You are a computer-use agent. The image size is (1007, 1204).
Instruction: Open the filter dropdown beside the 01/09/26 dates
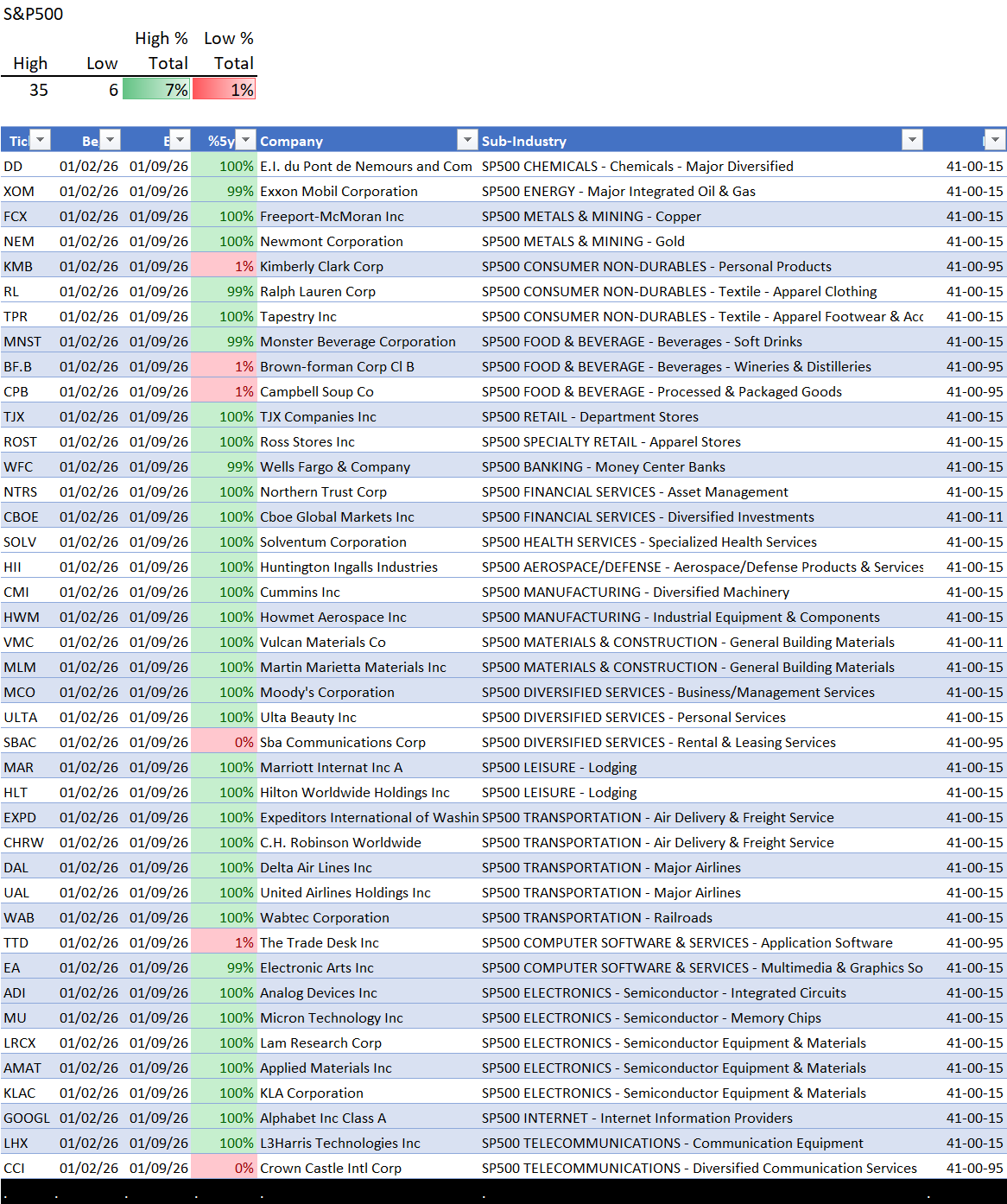coord(180,140)
